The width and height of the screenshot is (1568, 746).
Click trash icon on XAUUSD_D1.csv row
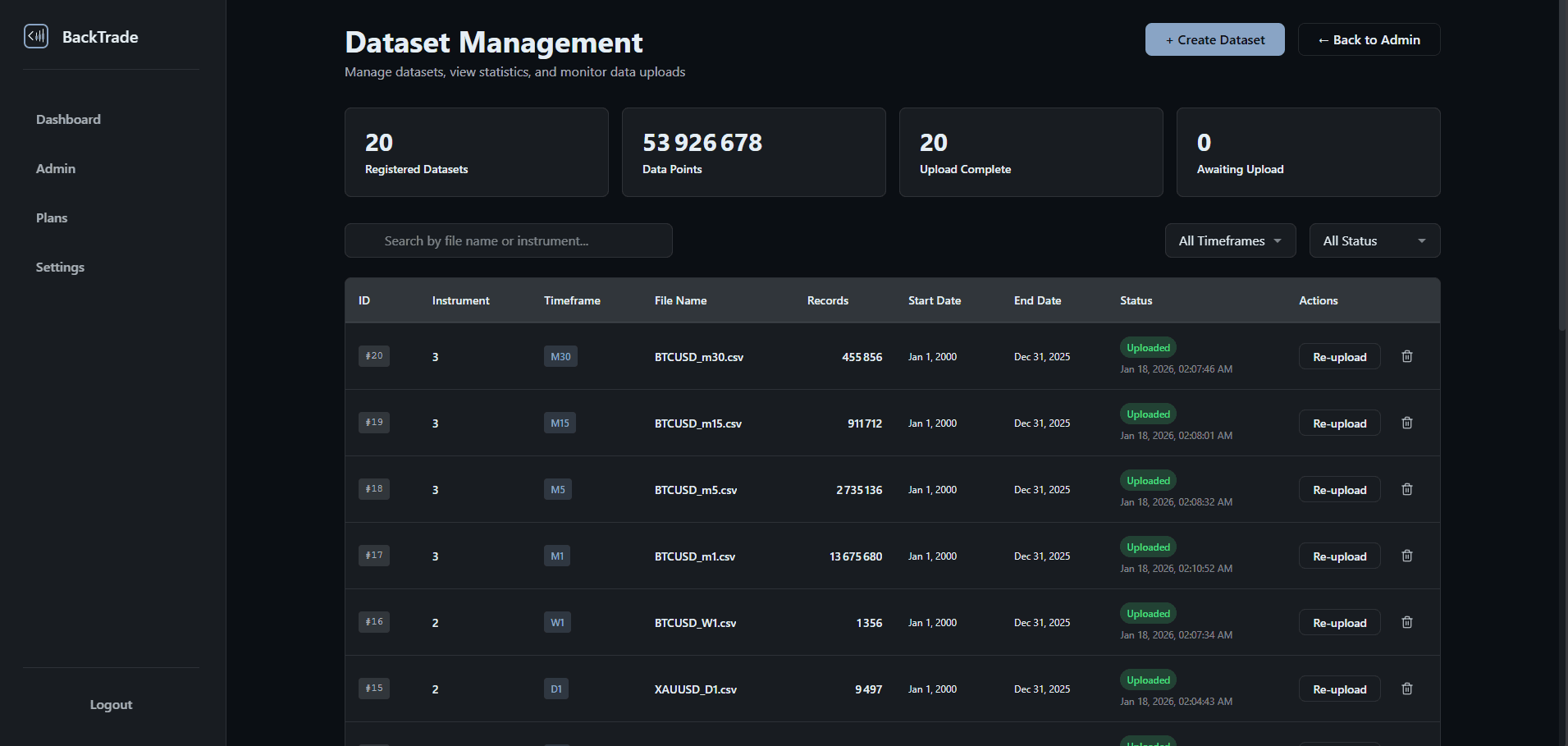tap(1406, 689)
